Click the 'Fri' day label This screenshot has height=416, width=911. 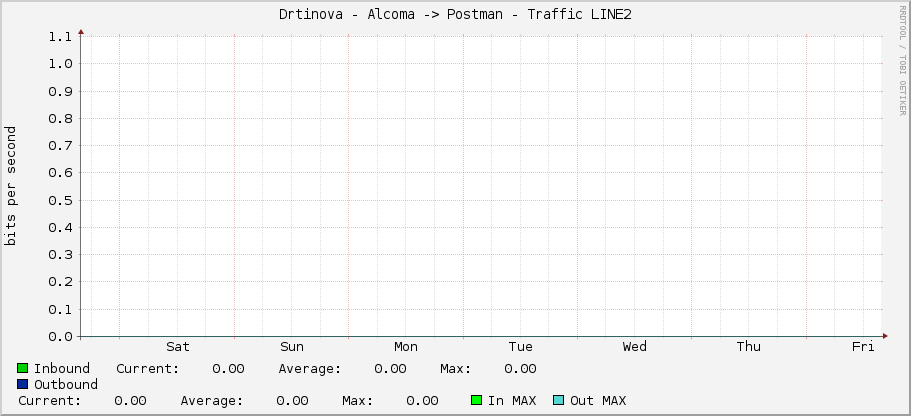(x=863, y=347)
